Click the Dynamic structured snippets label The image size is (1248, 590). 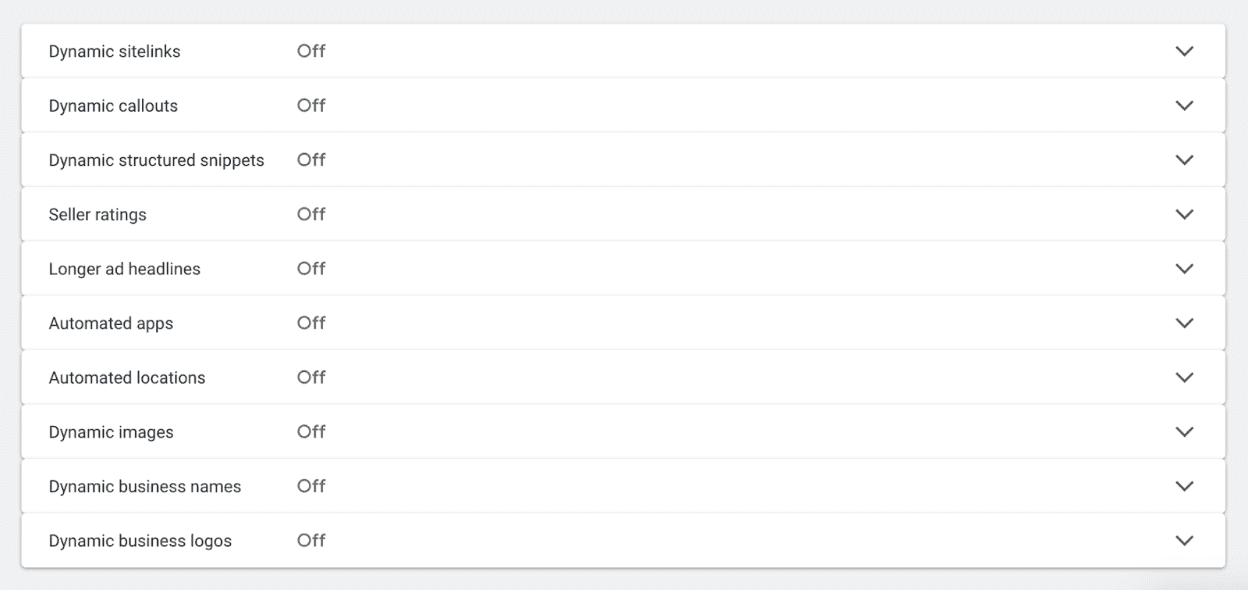157,160
